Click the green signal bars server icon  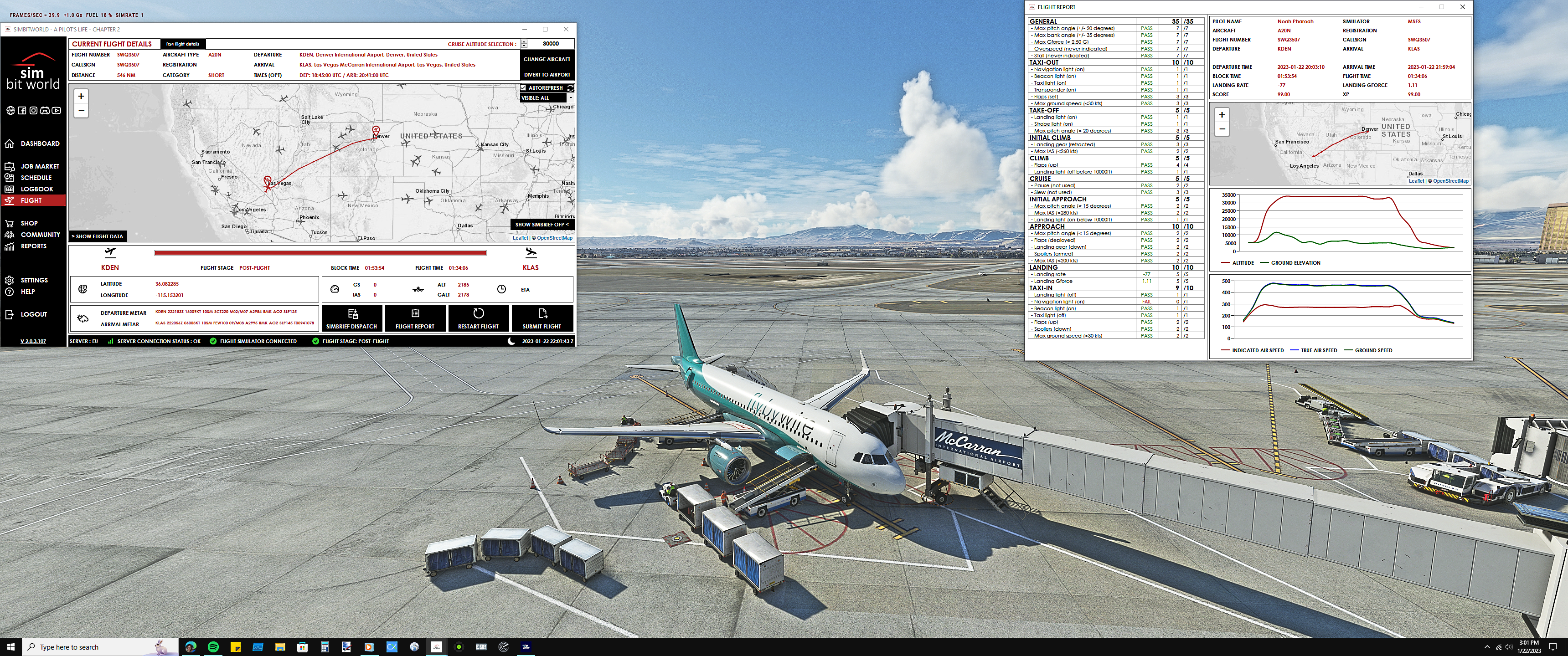tap(111, 341)
